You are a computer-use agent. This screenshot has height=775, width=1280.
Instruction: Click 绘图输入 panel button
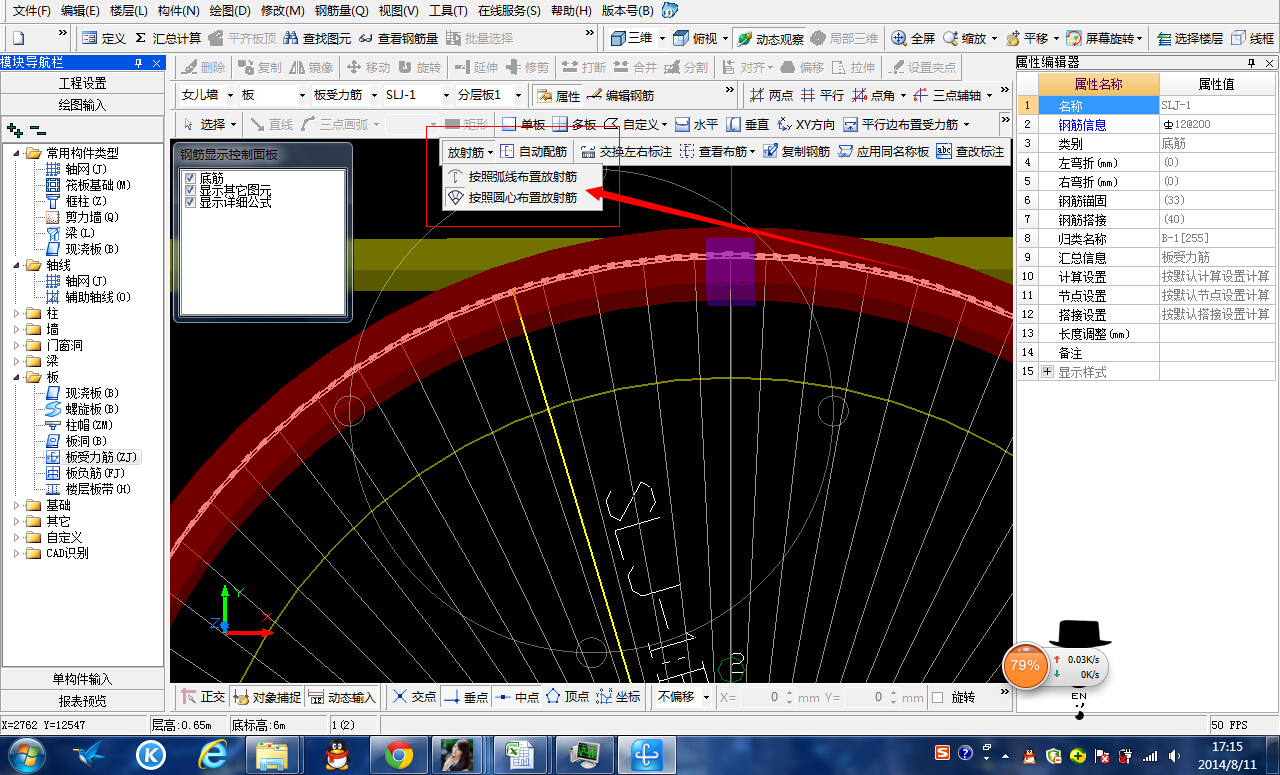tap(82, 104)
